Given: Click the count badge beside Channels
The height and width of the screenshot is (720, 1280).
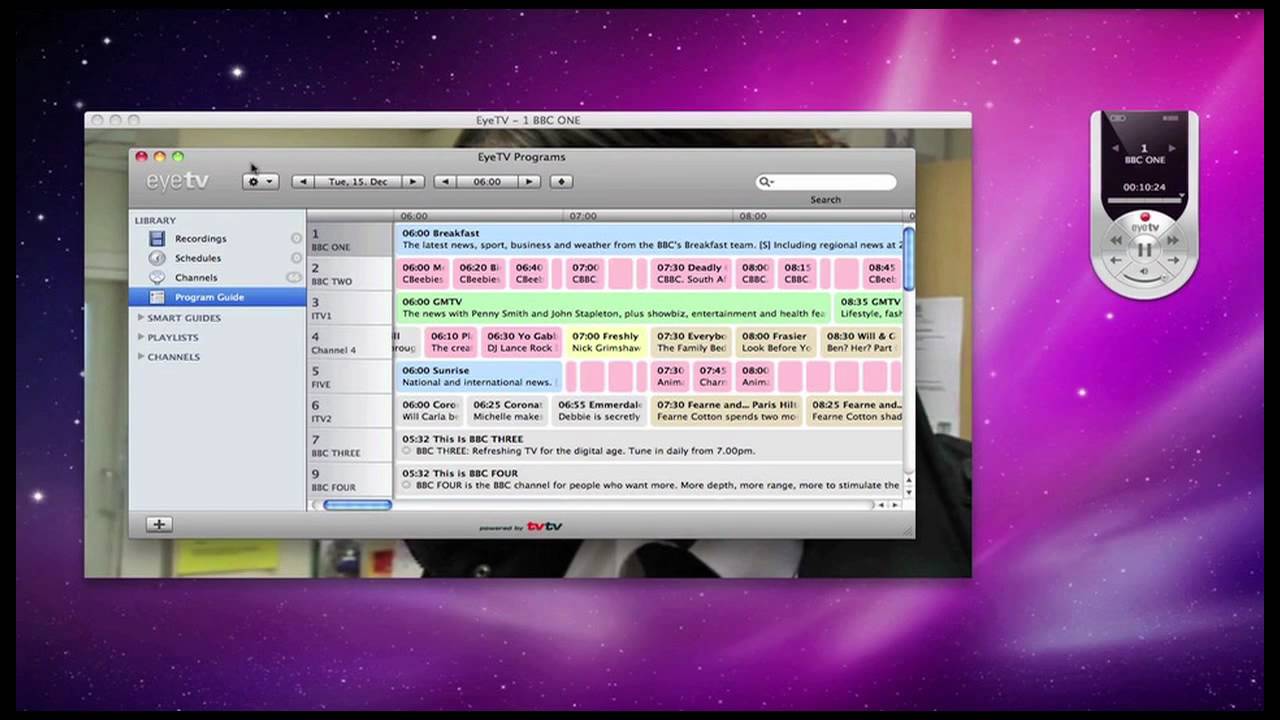Looking at the screenshot, I should [x=294, y=278].
